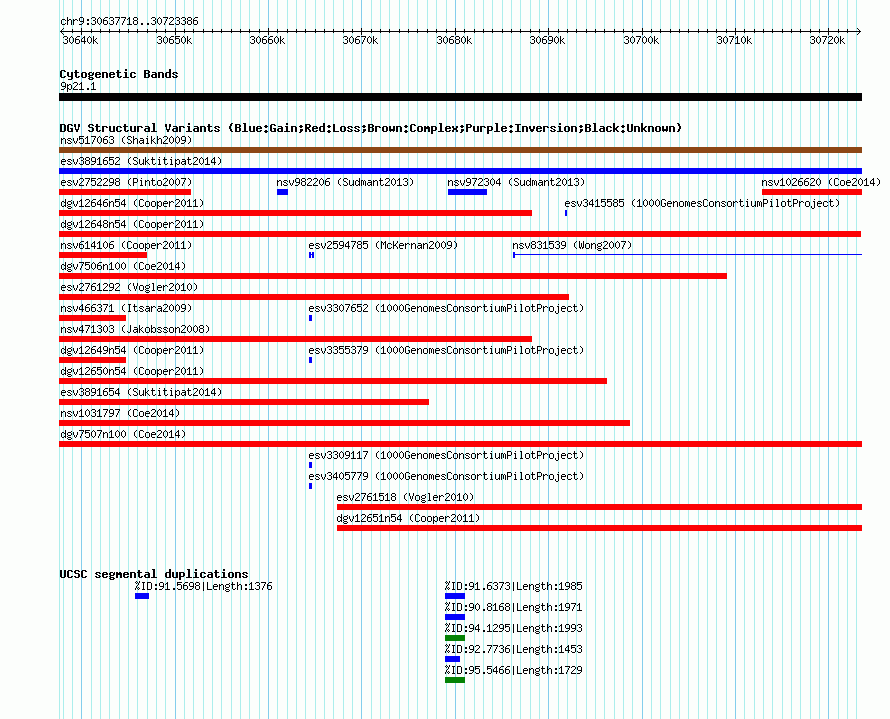
Task: Select the black 9p21.1 cytogenetic band bar
Action: click(x=460, y=97)
